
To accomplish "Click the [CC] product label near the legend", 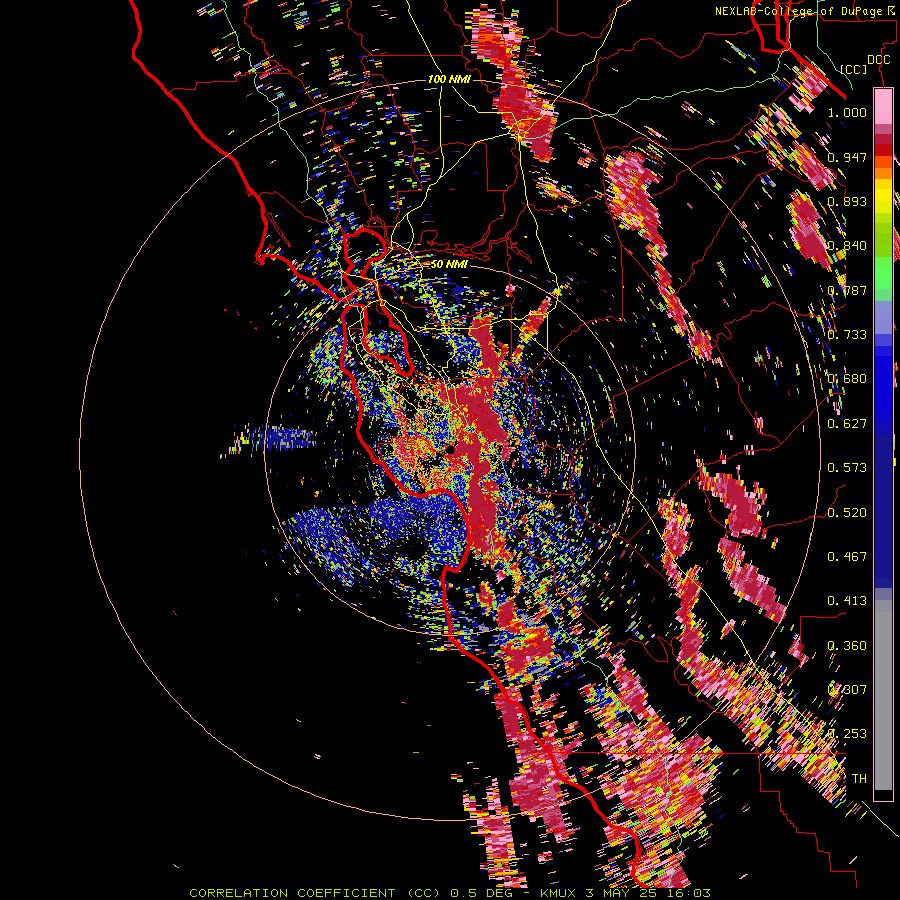I will pos(853,69).
